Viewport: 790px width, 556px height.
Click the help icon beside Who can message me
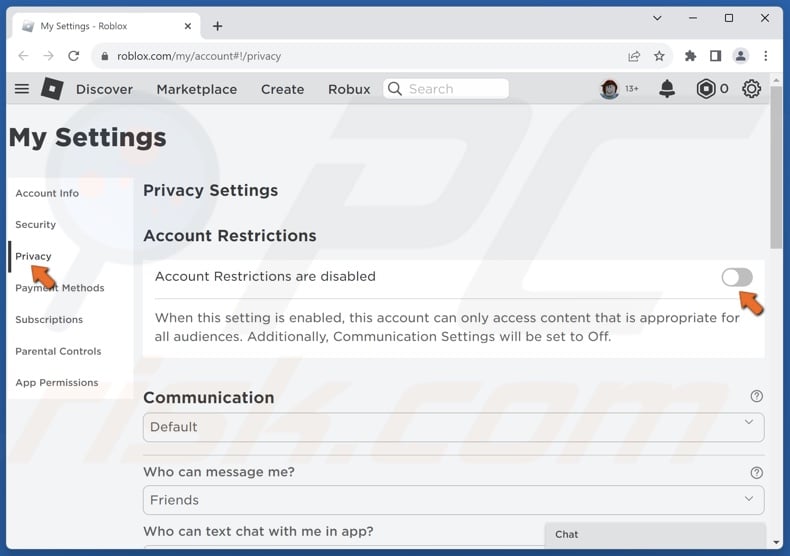(756, 472)
